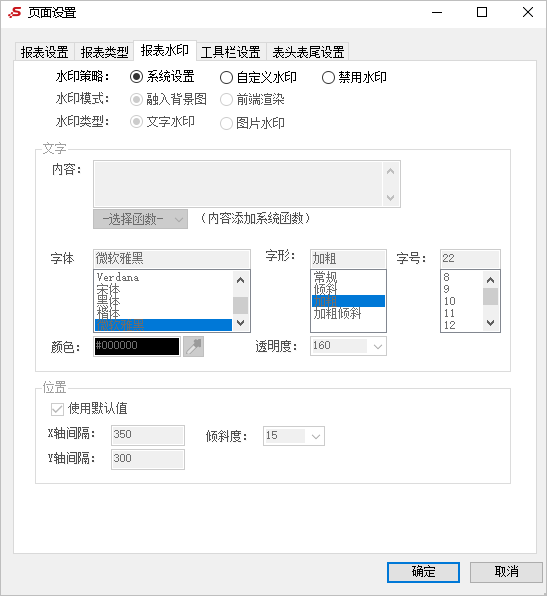Image resolution: width=547 pixels, height=596 pixels.
Task: Click the font list scroll down arrow
Action: [240, 323]
